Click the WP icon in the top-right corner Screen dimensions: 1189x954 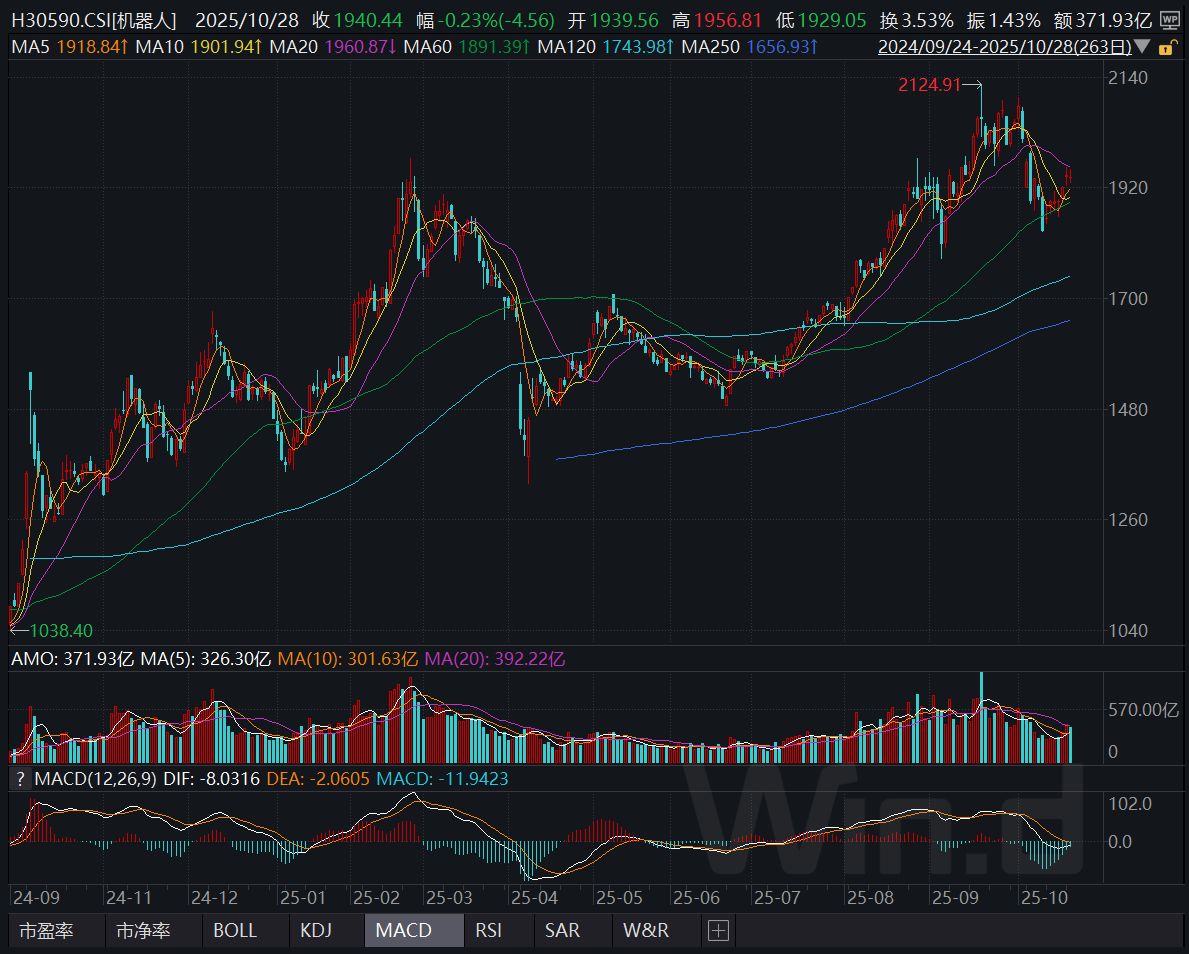click(x=1169, y=20)
